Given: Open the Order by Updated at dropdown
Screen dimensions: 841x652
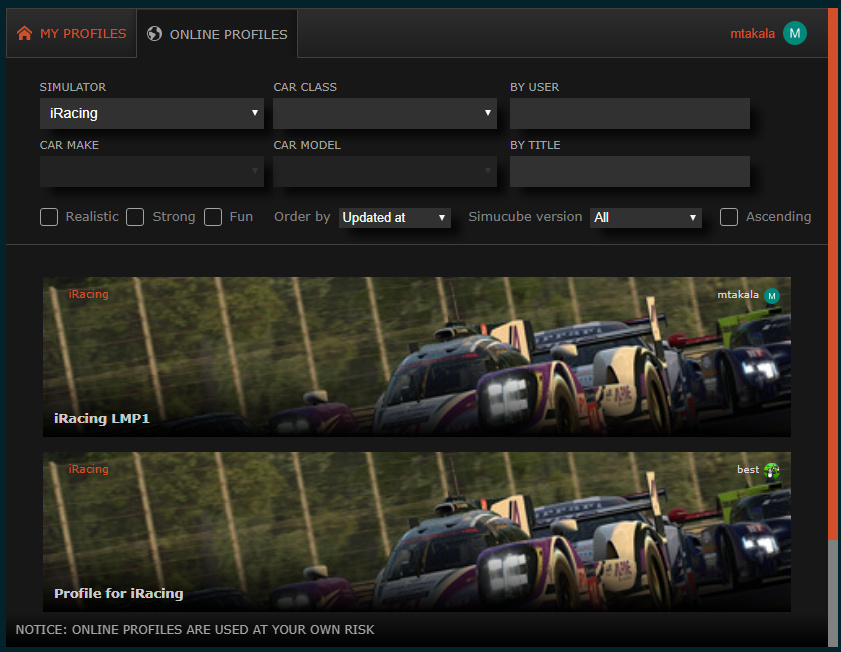Looking at the screenshot, I should (x=395, y=217).
